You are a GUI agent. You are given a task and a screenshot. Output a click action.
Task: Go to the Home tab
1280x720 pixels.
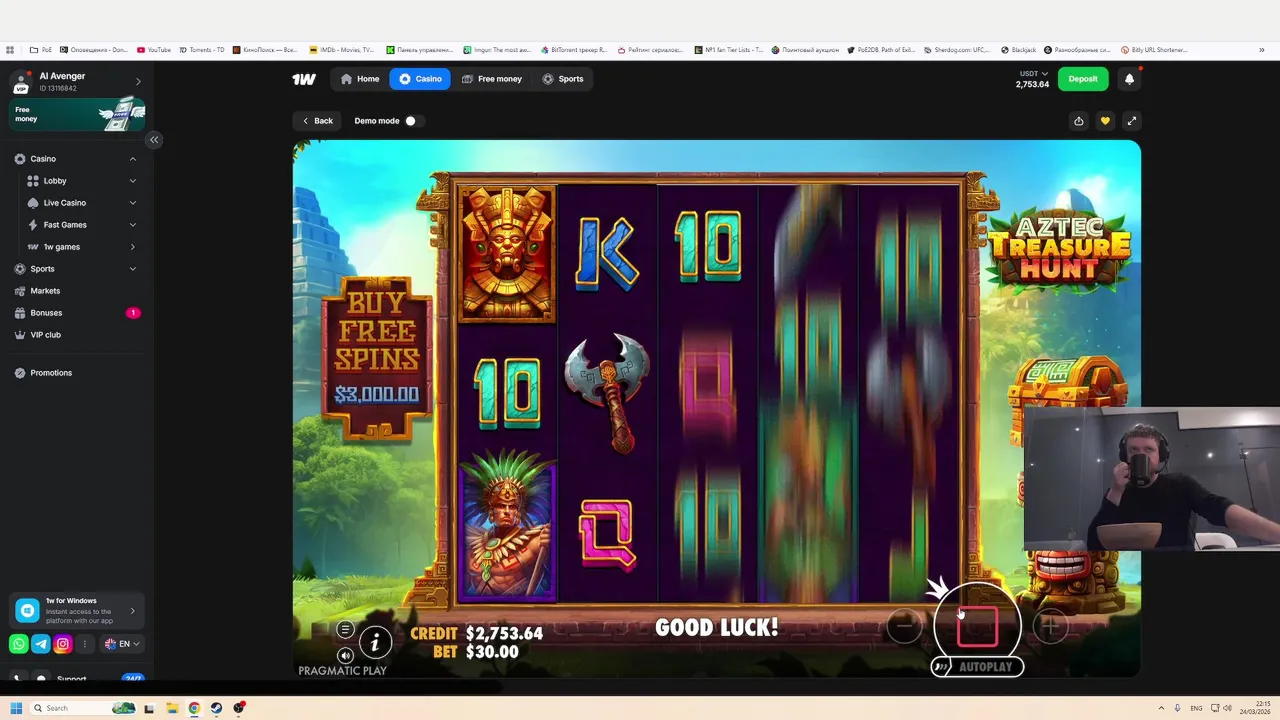coord(360,79)
